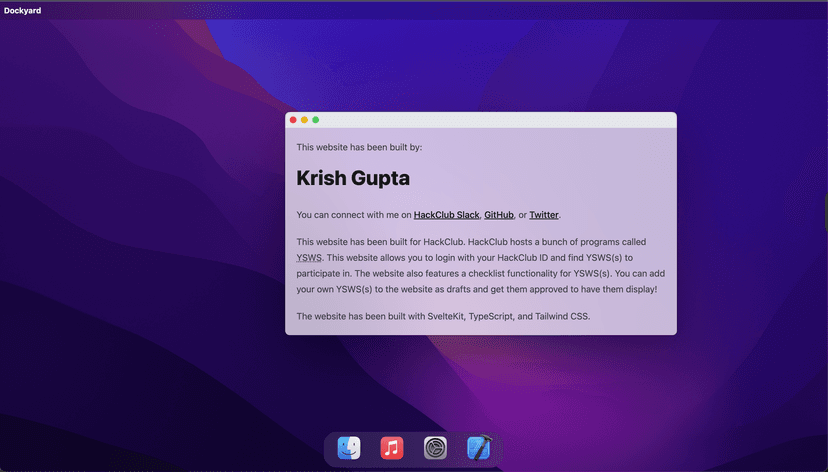
Task: Open Finder from the dock
Action: 349,448
